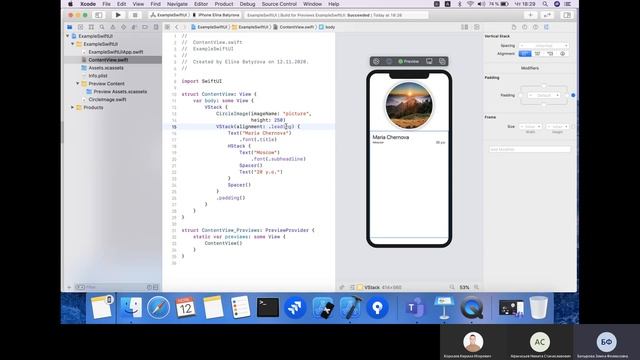The height and width of the screenshot is (360, 640).
Task: Collapse the ExampleSwiftUI project root
Action: 68,36
